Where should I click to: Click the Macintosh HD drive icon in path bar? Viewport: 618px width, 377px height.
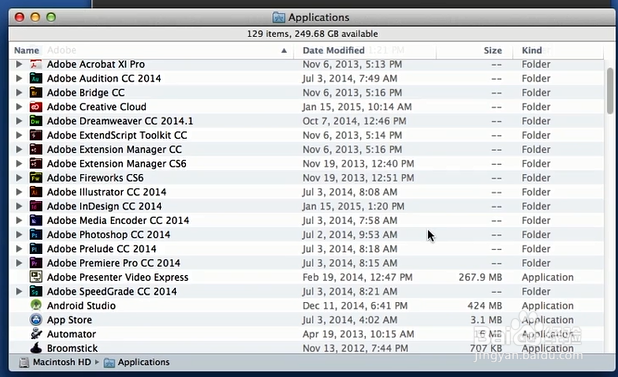tap(24, 362)
